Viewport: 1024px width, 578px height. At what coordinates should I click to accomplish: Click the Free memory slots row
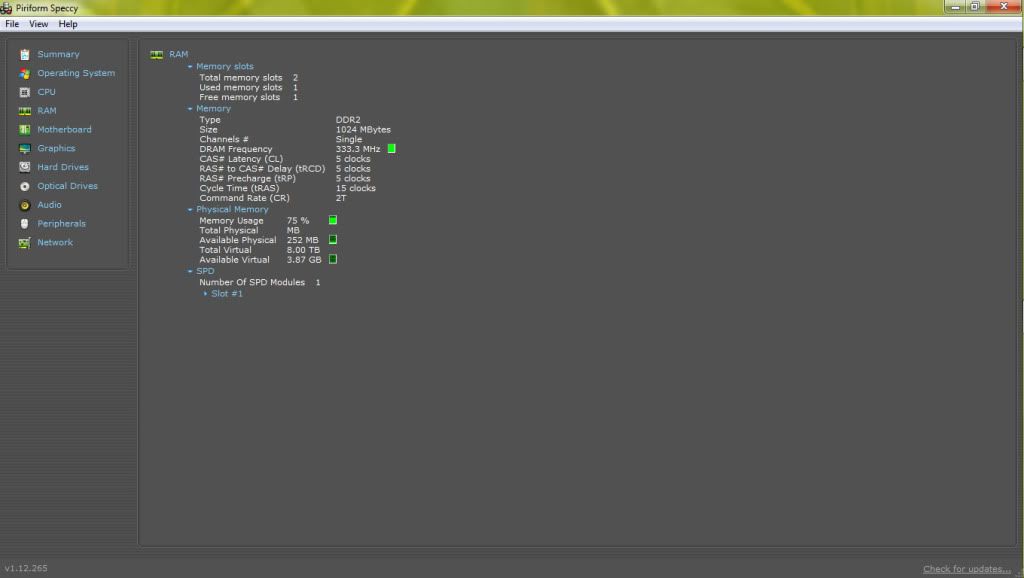[248, 97]
